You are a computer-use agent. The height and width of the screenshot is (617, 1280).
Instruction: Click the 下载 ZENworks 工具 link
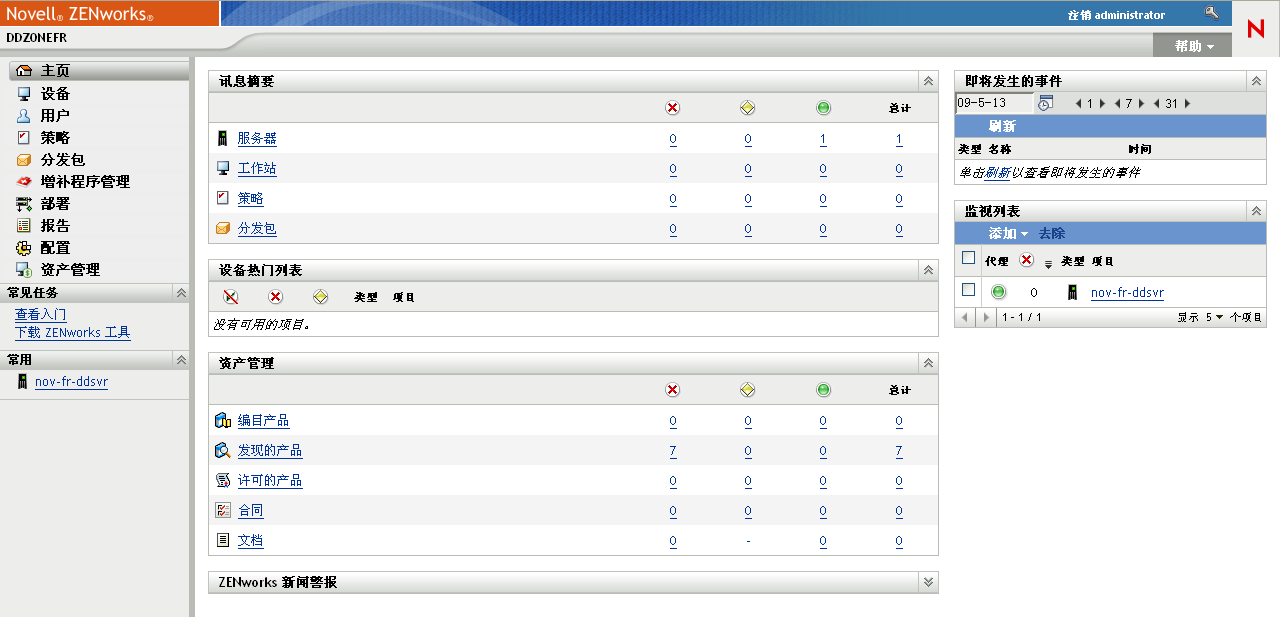pos(72,332)
